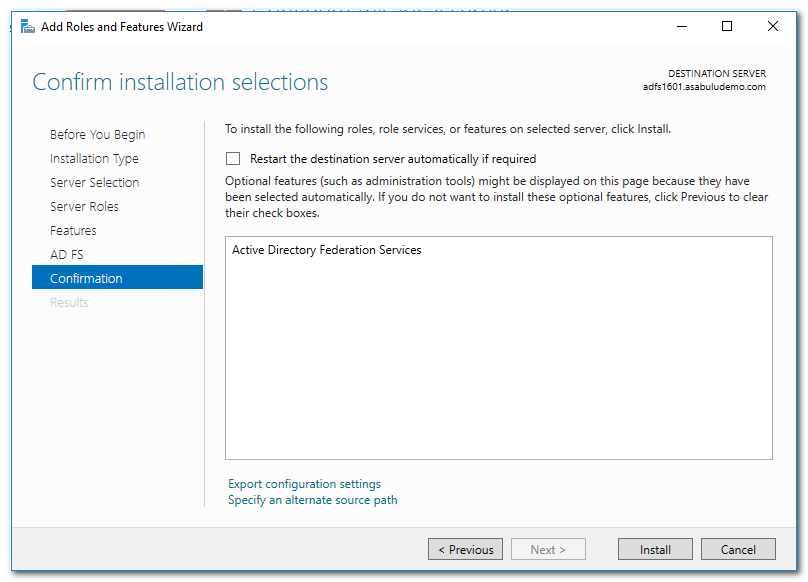Select the Server Selection step

point(94,182)
